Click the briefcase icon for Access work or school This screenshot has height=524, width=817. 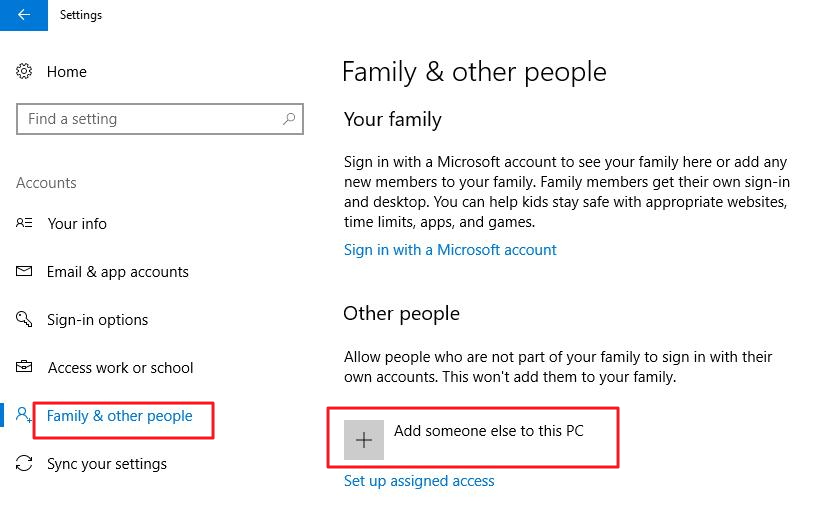[25, 368]
